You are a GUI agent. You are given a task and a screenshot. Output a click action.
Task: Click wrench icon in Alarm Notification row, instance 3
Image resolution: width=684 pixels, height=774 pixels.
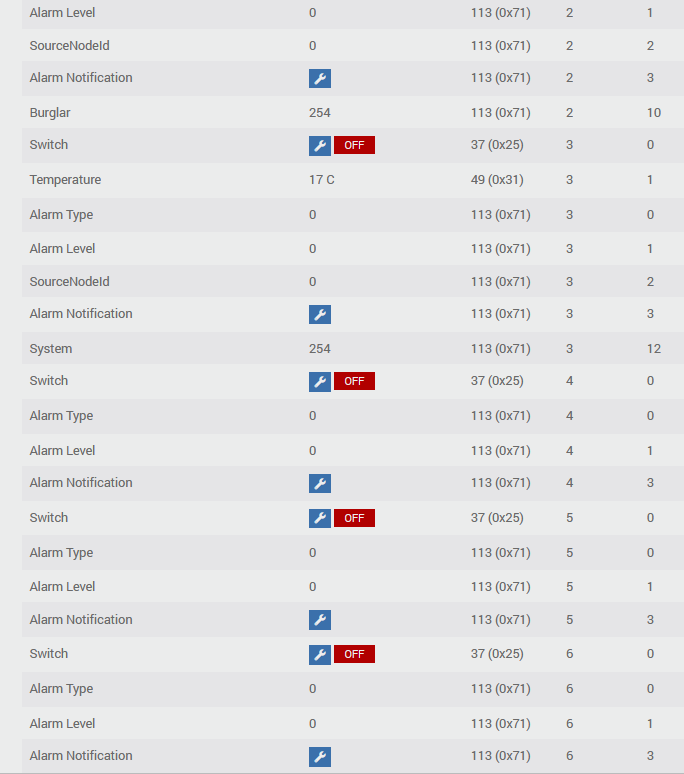pyautogui.click(x=320, y=315)
